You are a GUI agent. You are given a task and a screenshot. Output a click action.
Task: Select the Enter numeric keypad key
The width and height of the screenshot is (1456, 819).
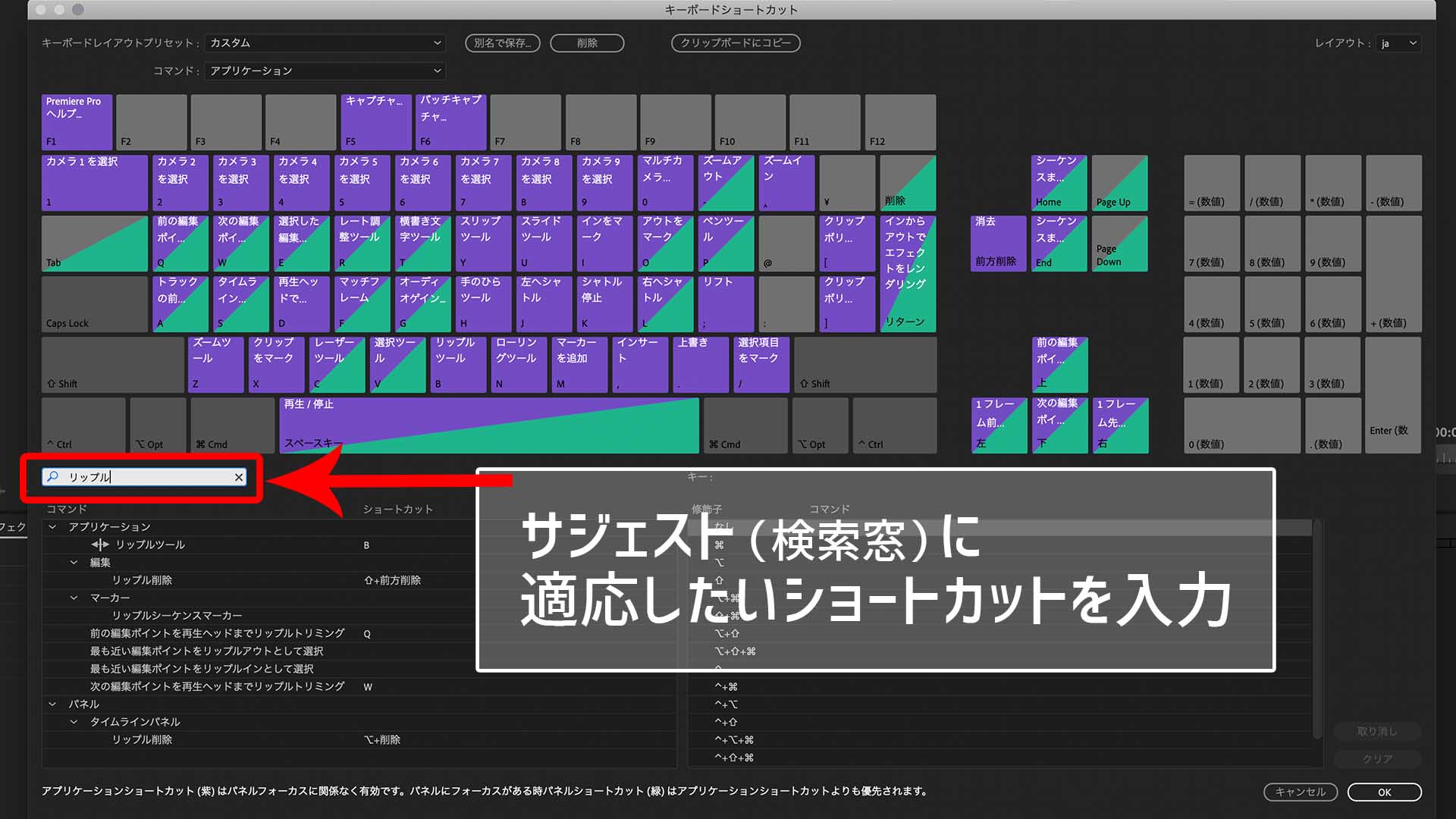[x=1394, y=395]
